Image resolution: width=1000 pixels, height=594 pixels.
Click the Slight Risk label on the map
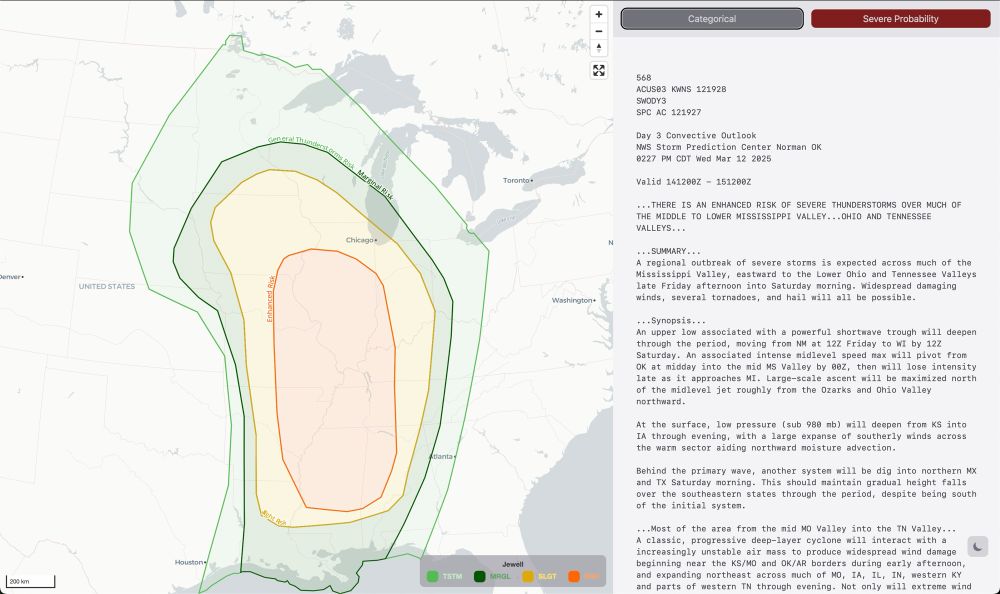[x=273, y=518]
